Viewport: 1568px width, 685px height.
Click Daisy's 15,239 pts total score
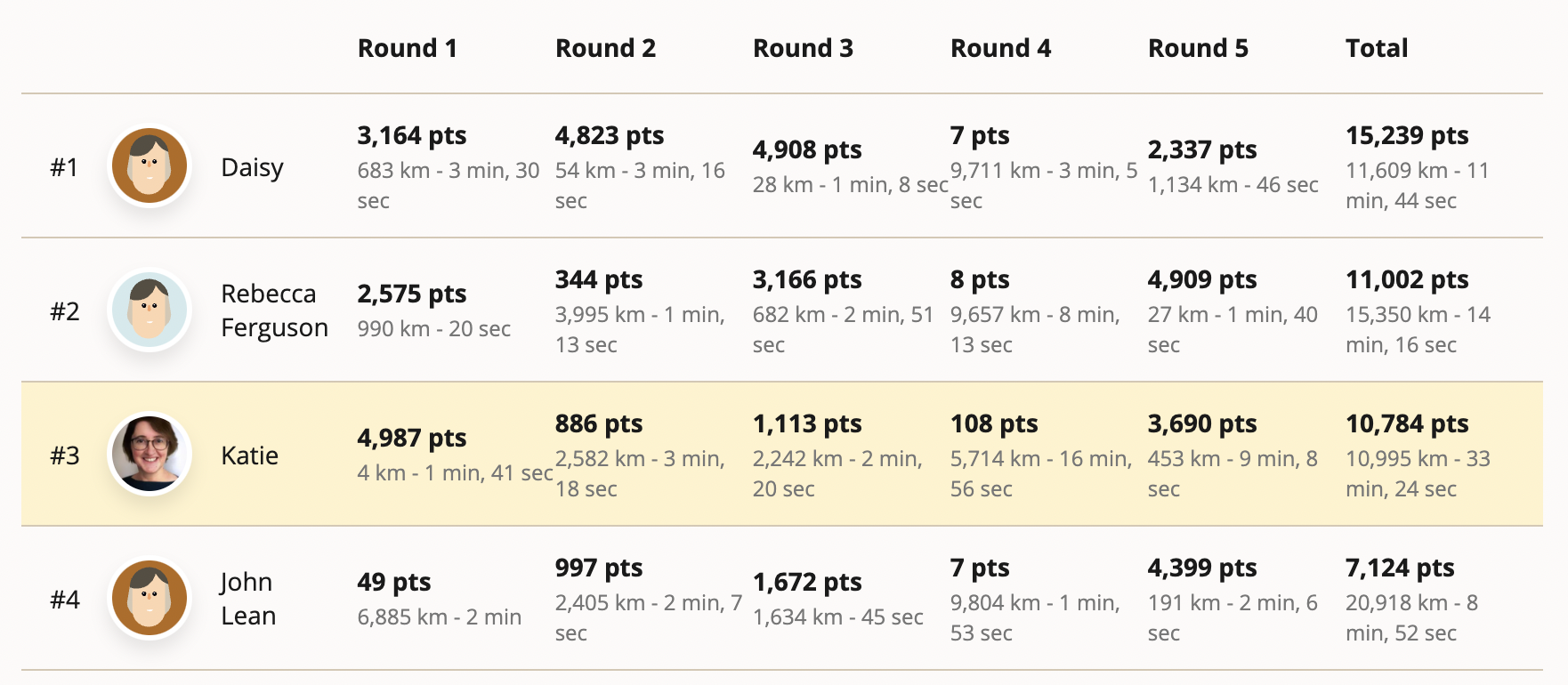click(1407, 135)
